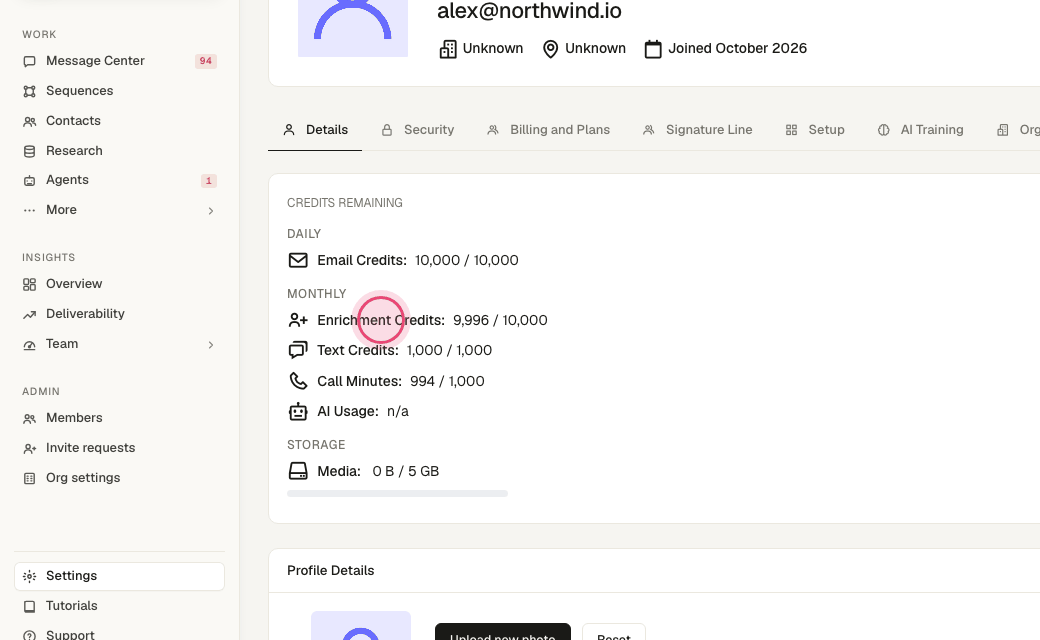
Task: Click the Research database icon
Action: tap(29, 151)
